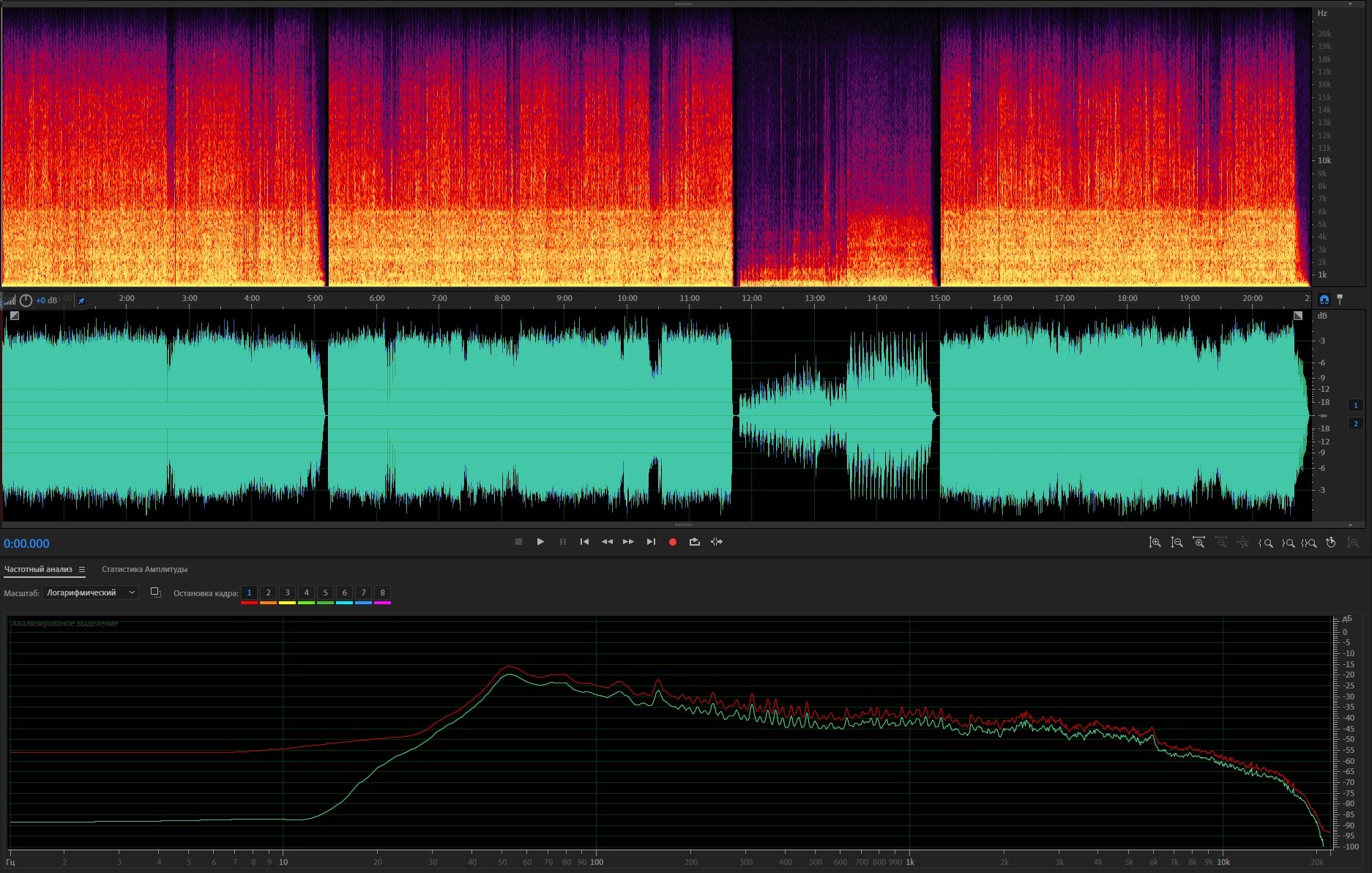Click the 10:00 mark on the timeline ruler
The image size is (1372, 873).
coord(627,299)
